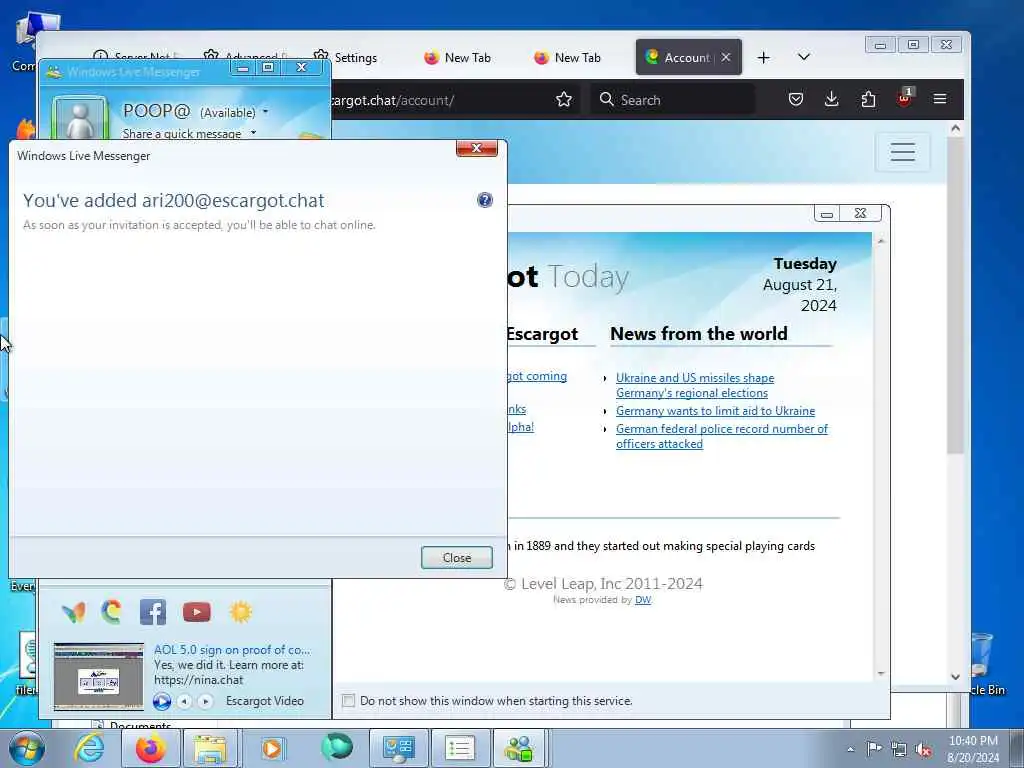
Task: Close the Account tab
Action: 726,57
